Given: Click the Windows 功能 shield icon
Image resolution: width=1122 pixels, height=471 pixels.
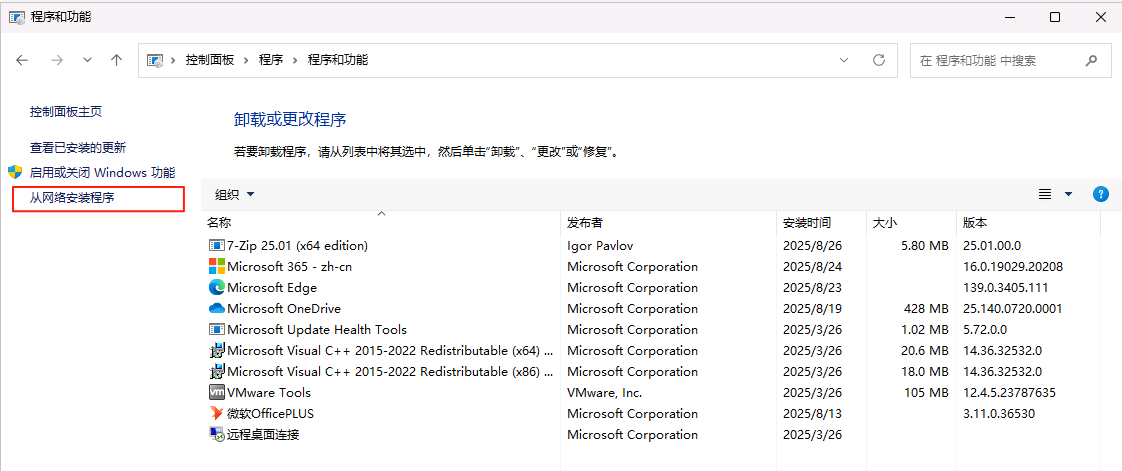Looking at the screenshot, I should coord(16,173).
